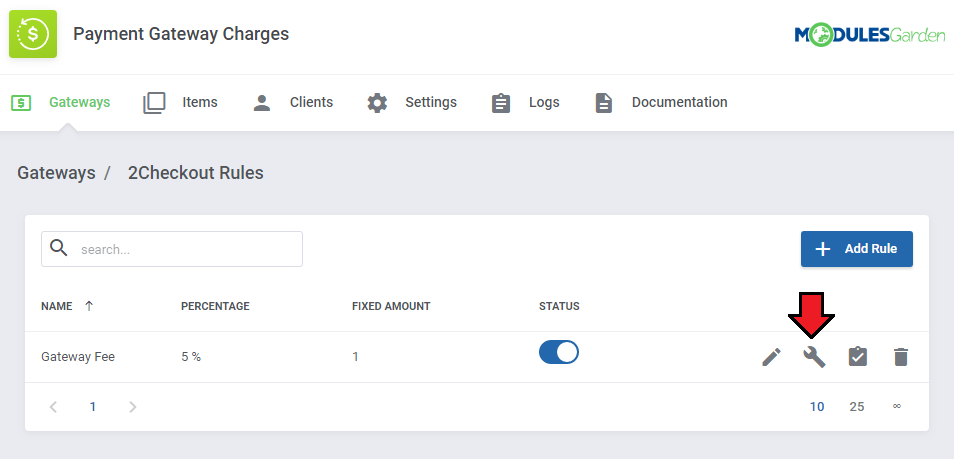Click the Items stacked-squares icon
954x459 pixels.
click(x=154, y=103)
